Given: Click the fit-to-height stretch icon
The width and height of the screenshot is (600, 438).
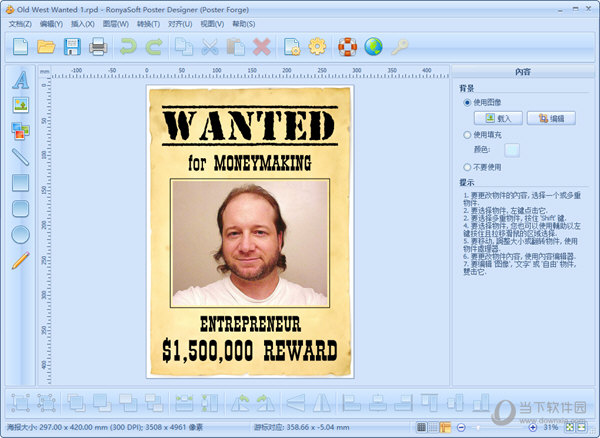Looking at the screenshot, I should (210, 403).
